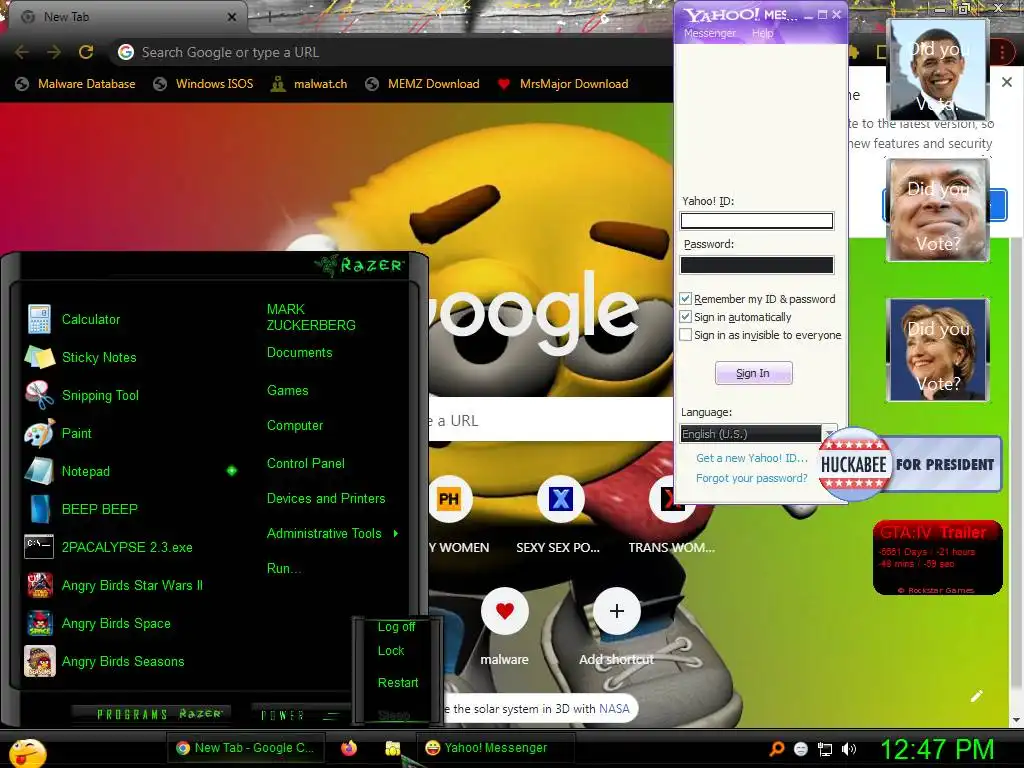The width and height of the screenshot is (1024, 768).
Task: Open Windows ISOS bookmark
Action: (x=203, y=84)
